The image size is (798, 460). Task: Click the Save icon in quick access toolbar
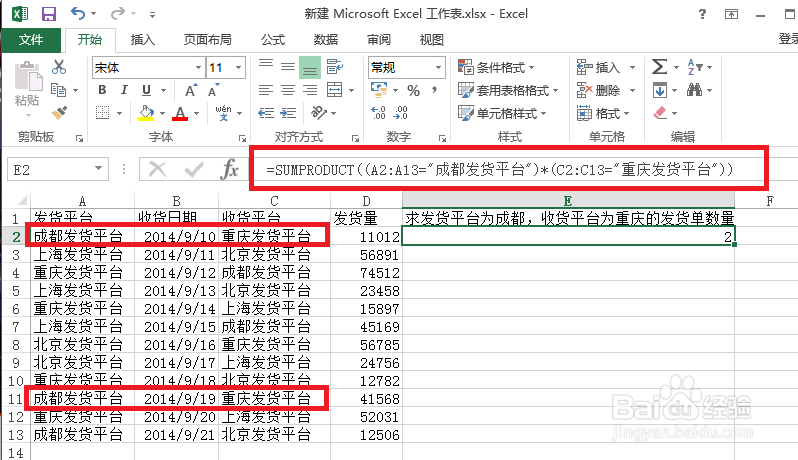49,14
